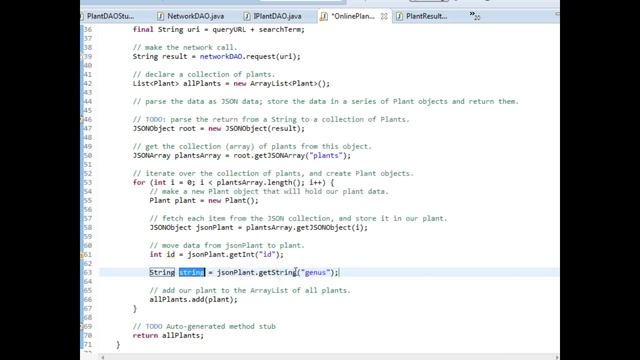Click the Java file icon on PlantResult tab
The height and width of the screenshot is (360, 640).
point(399,16)
